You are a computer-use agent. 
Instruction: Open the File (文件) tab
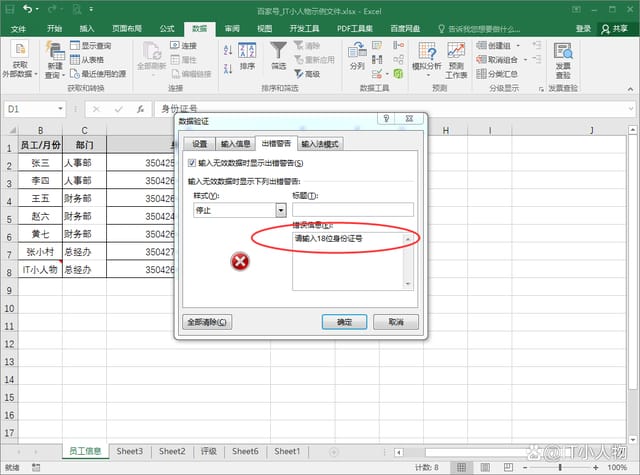point(18,29)
